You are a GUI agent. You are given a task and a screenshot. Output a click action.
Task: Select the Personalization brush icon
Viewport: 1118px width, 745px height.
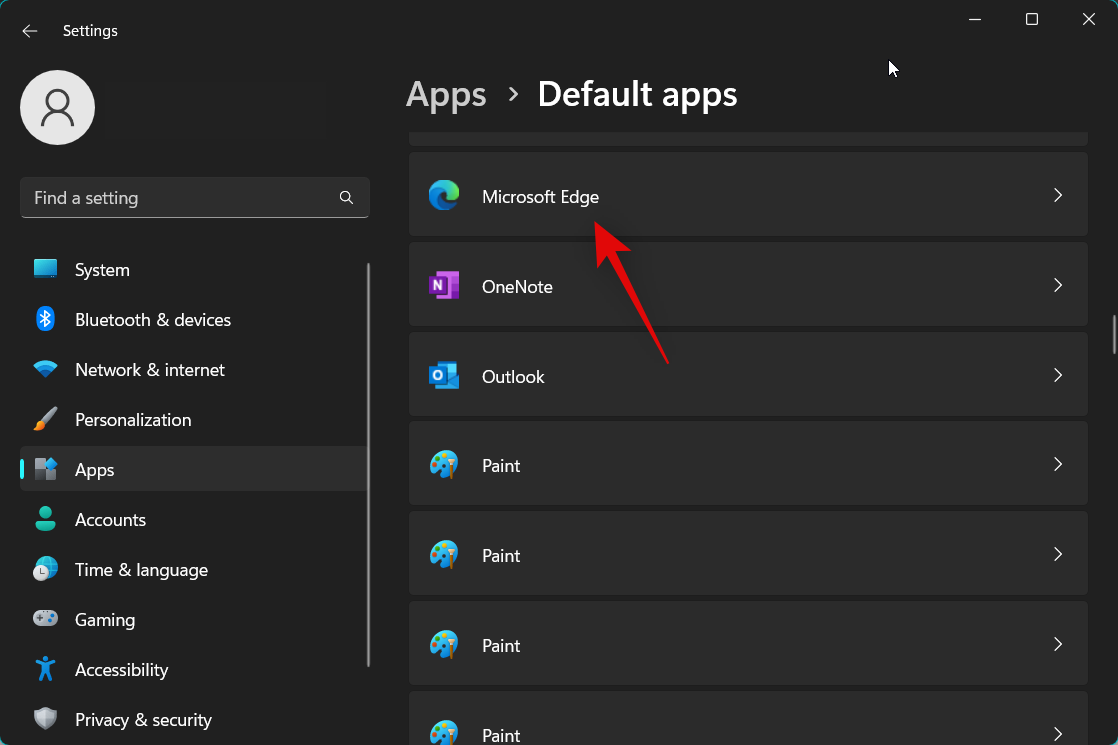[x=45, y=419]
